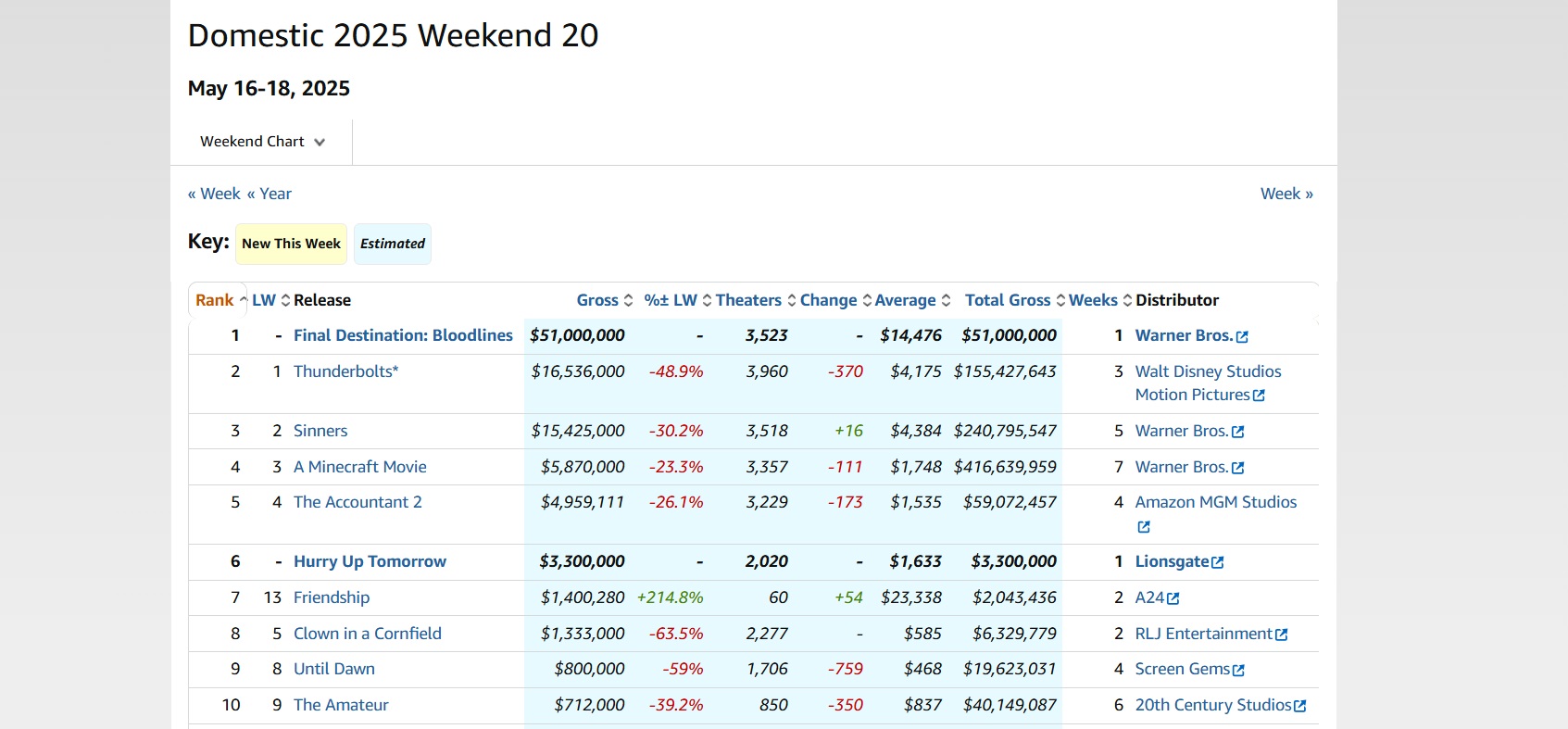Click the yellow New This Week key
The height and width of the screenshot is (729, 1568).
click(291, 244)
